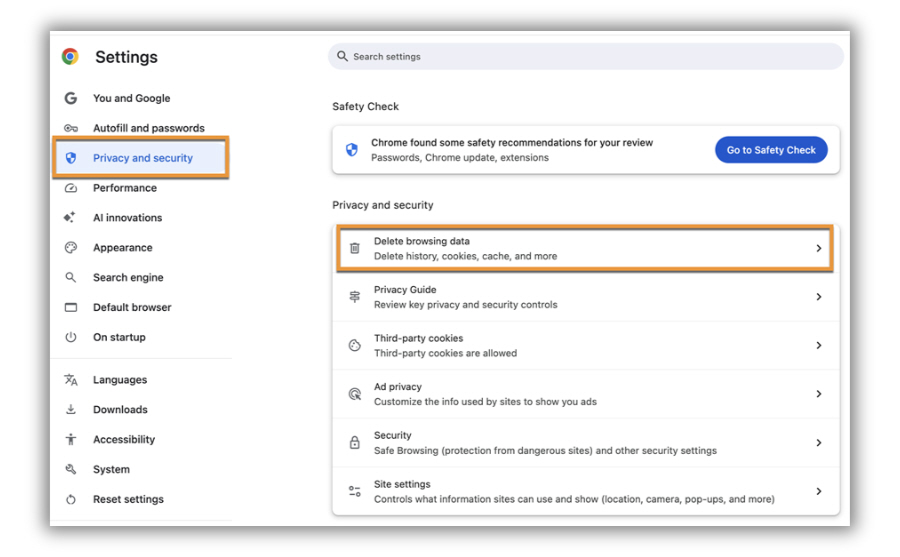Click the download arrow icon for Downloads

(x=71, y=409)
